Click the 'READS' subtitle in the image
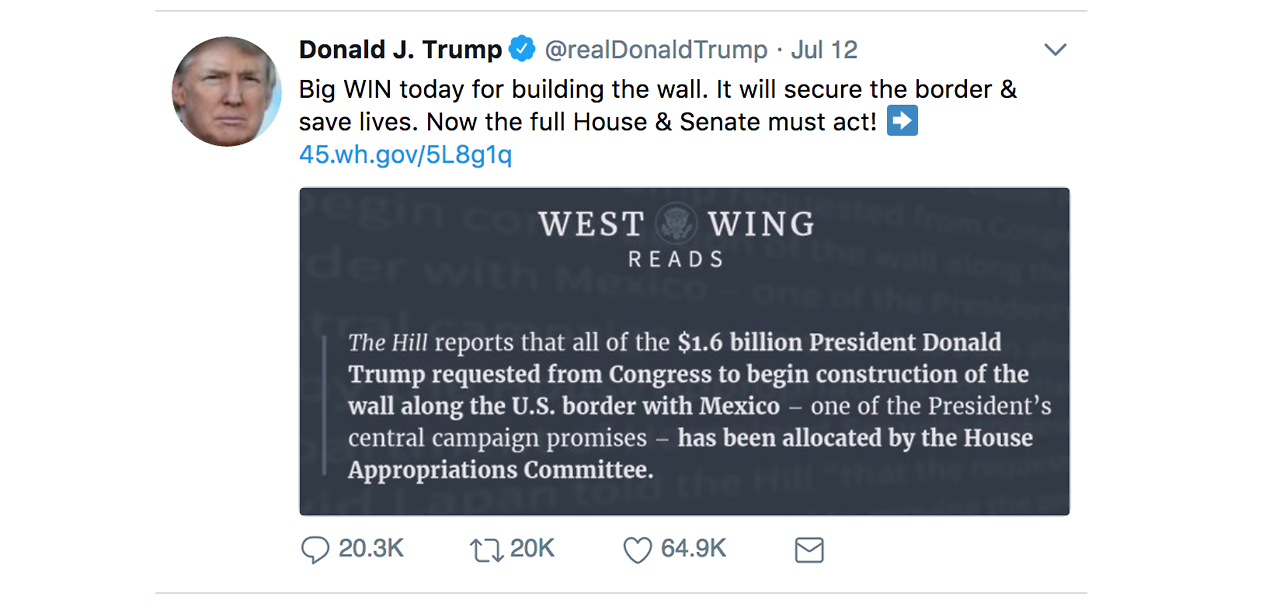 [675, 259]
